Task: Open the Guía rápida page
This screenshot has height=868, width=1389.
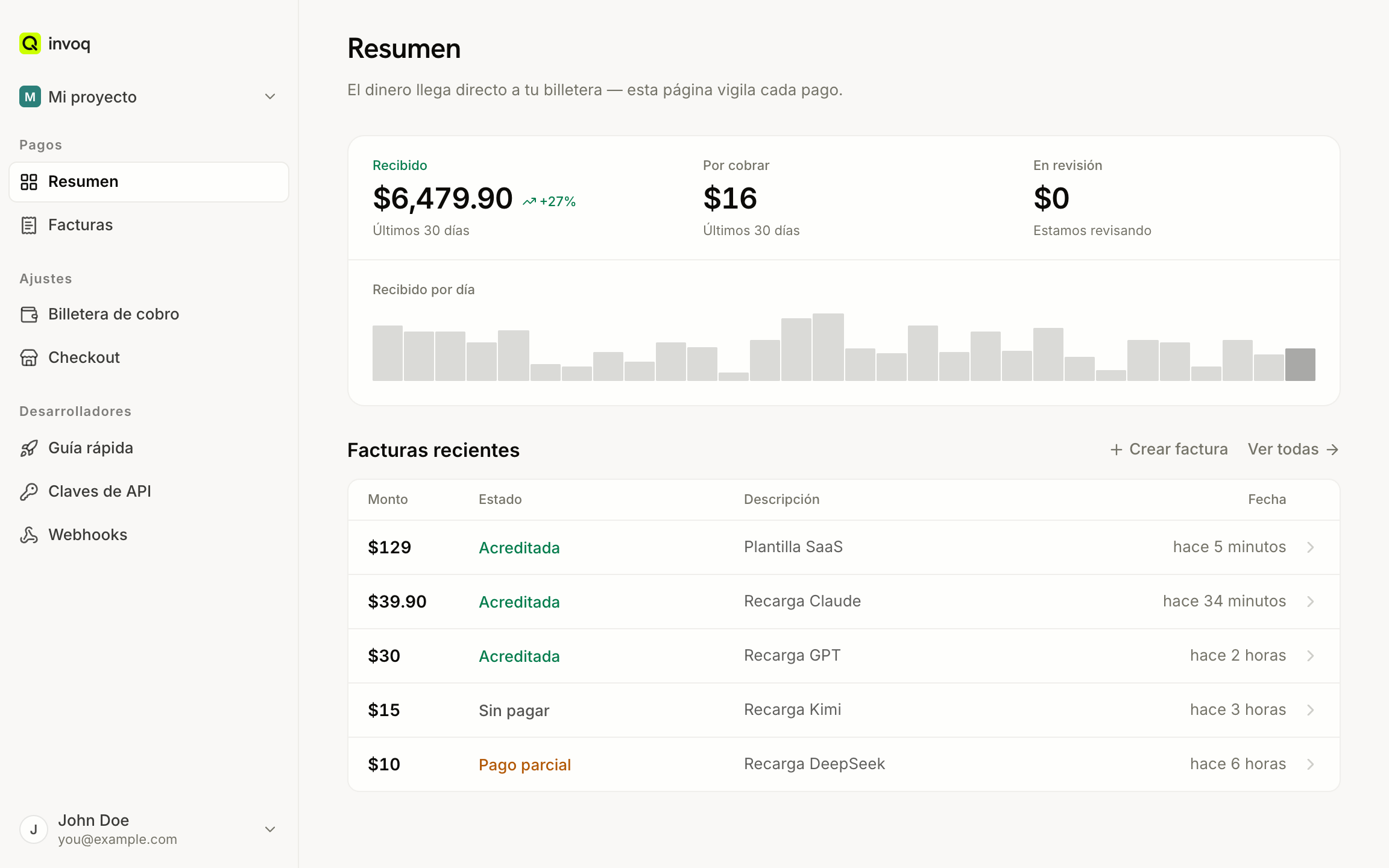Action: pyautogui.click(x=149, y=448)
